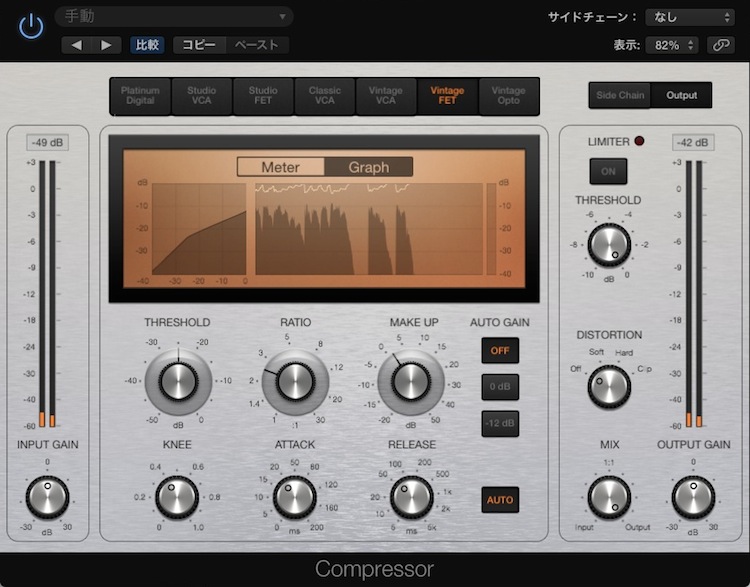This screenshot has height=587, width=750.
Task: Select the Studio FET compressor model
Action: 263,96
